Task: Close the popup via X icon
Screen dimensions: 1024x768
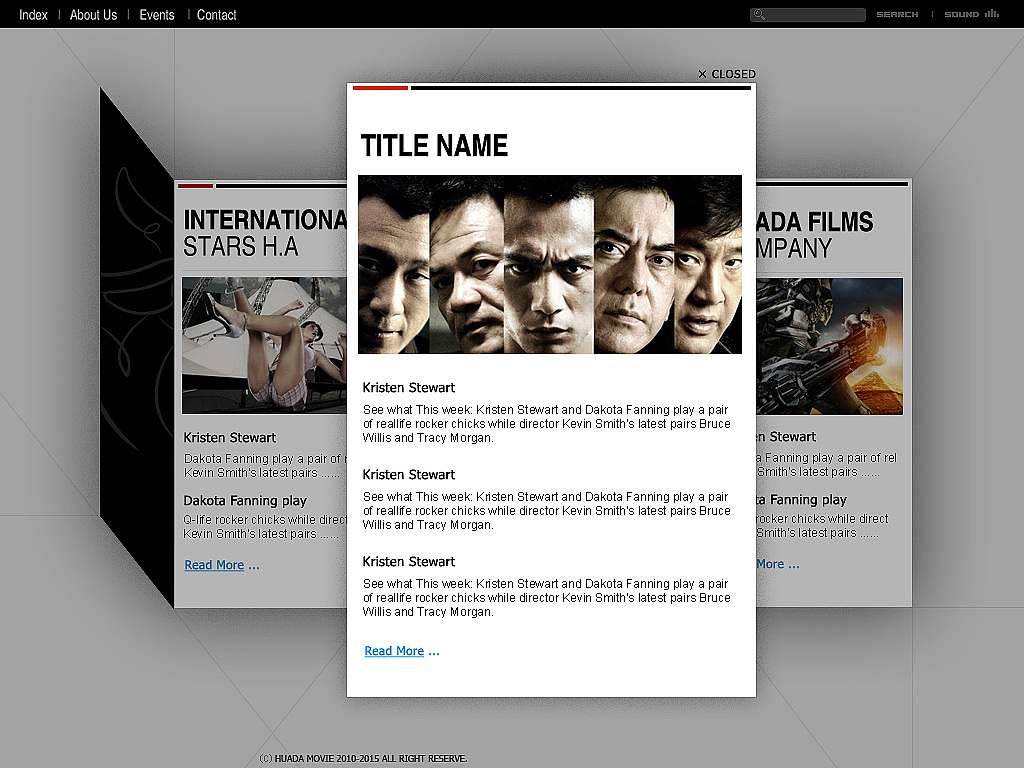Action: [x=702, y=74]
